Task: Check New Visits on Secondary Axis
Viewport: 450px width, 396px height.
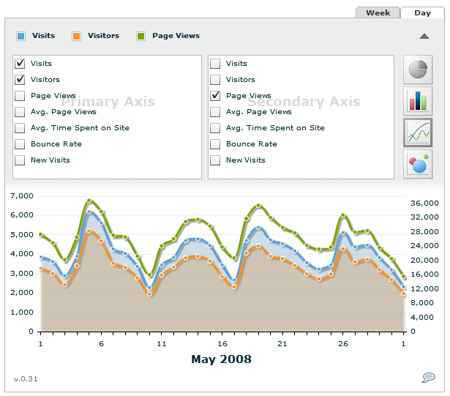Action: tap(215, 160)
